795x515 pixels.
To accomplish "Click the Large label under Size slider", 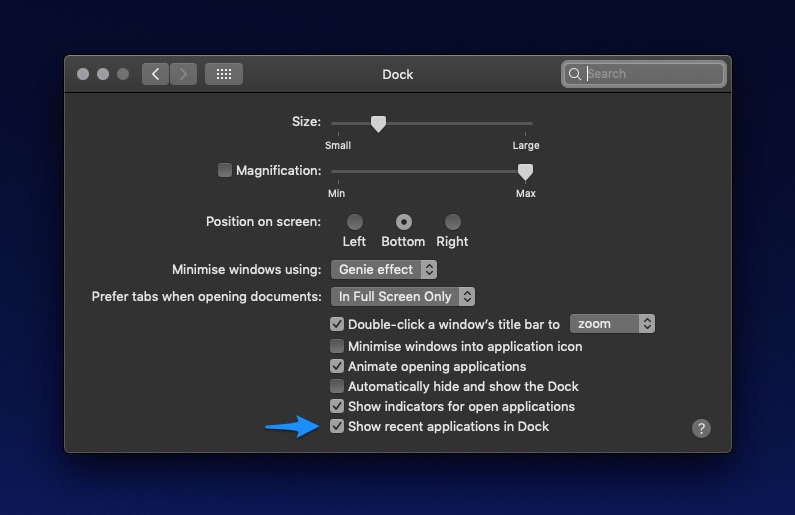I will (x=526, y=145).
